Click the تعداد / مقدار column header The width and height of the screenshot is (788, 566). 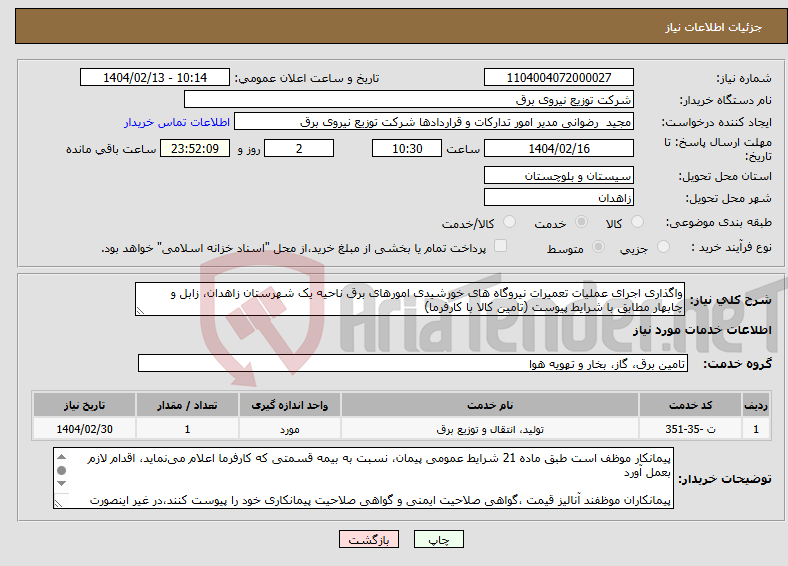(x=187, y=405)
